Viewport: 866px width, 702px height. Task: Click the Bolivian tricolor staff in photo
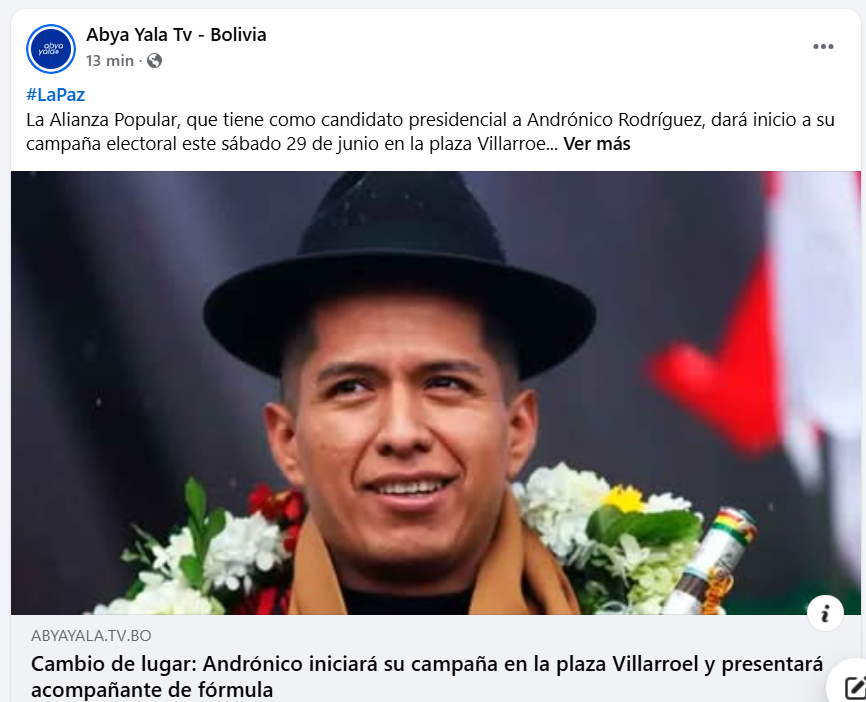(712, 563)
